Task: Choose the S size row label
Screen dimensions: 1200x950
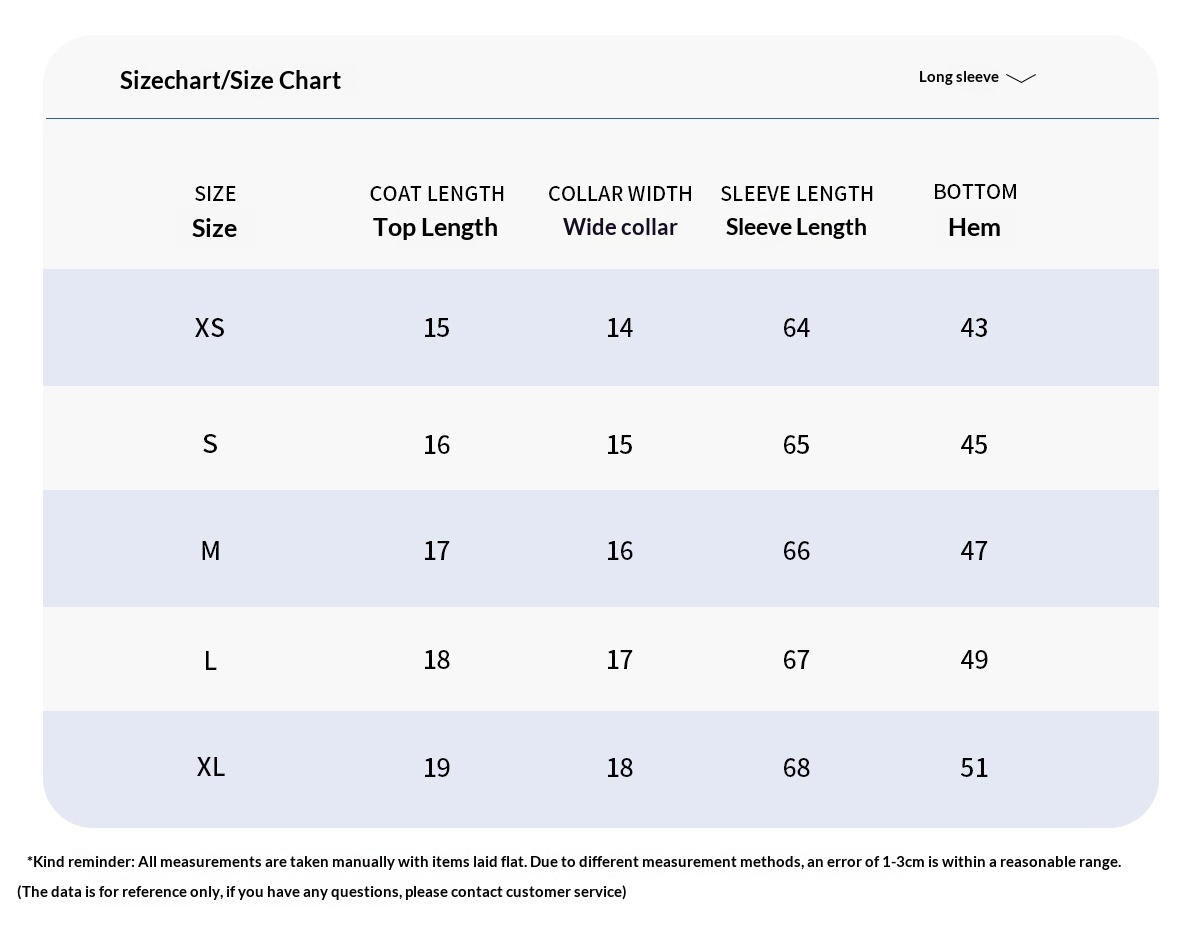Action: click(210, 444)
